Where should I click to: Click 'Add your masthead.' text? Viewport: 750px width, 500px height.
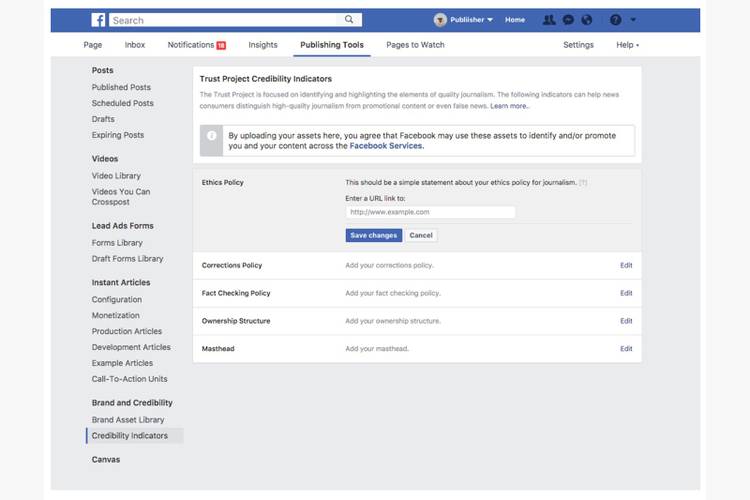pyautogui.click(x=377, y=349)
